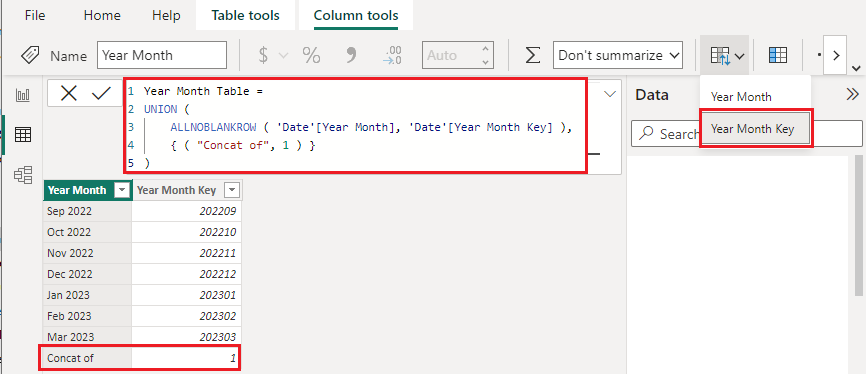866x374 pixels.
Task: Select the Column tools tab
Action: (x=356, y=15)
